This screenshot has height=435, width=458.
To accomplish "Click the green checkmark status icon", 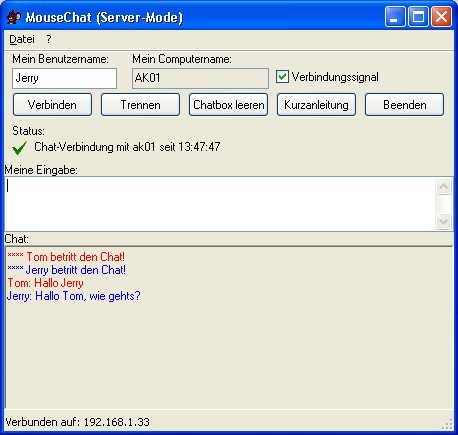I will 20,148.
